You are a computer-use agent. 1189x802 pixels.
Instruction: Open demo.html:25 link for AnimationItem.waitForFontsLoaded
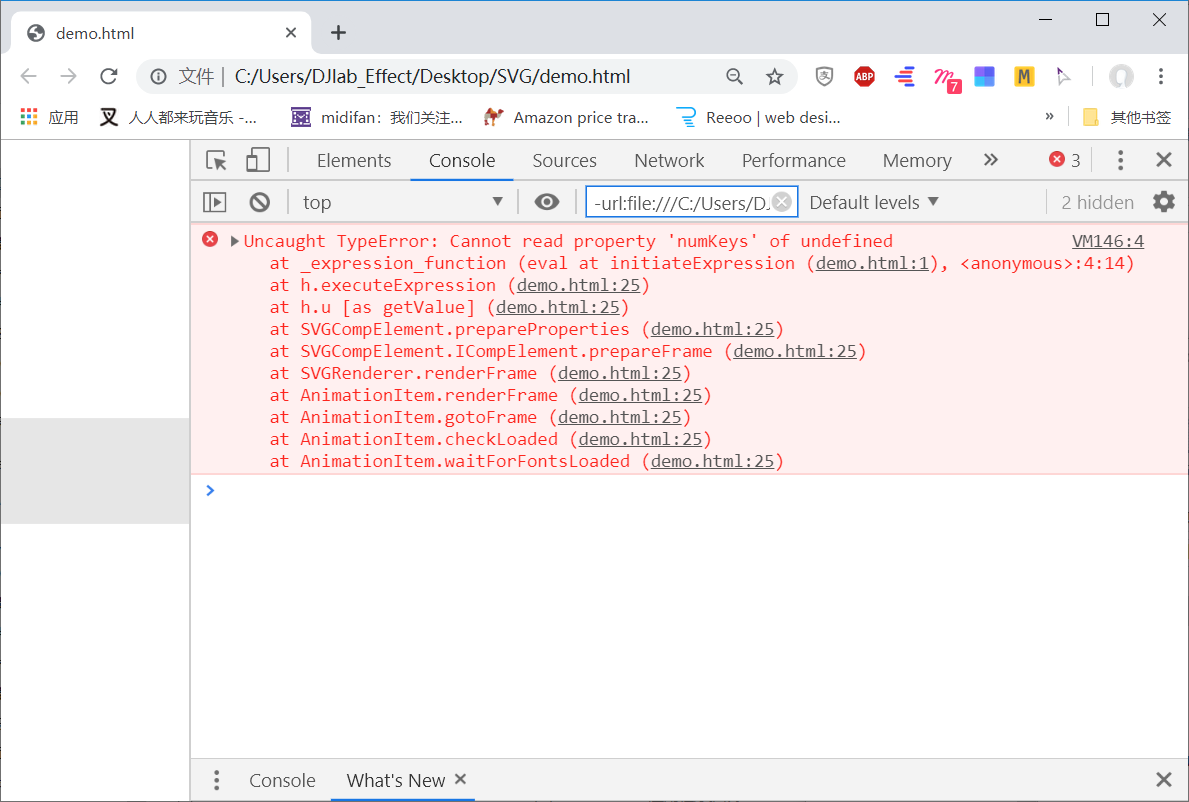[712, 461]
